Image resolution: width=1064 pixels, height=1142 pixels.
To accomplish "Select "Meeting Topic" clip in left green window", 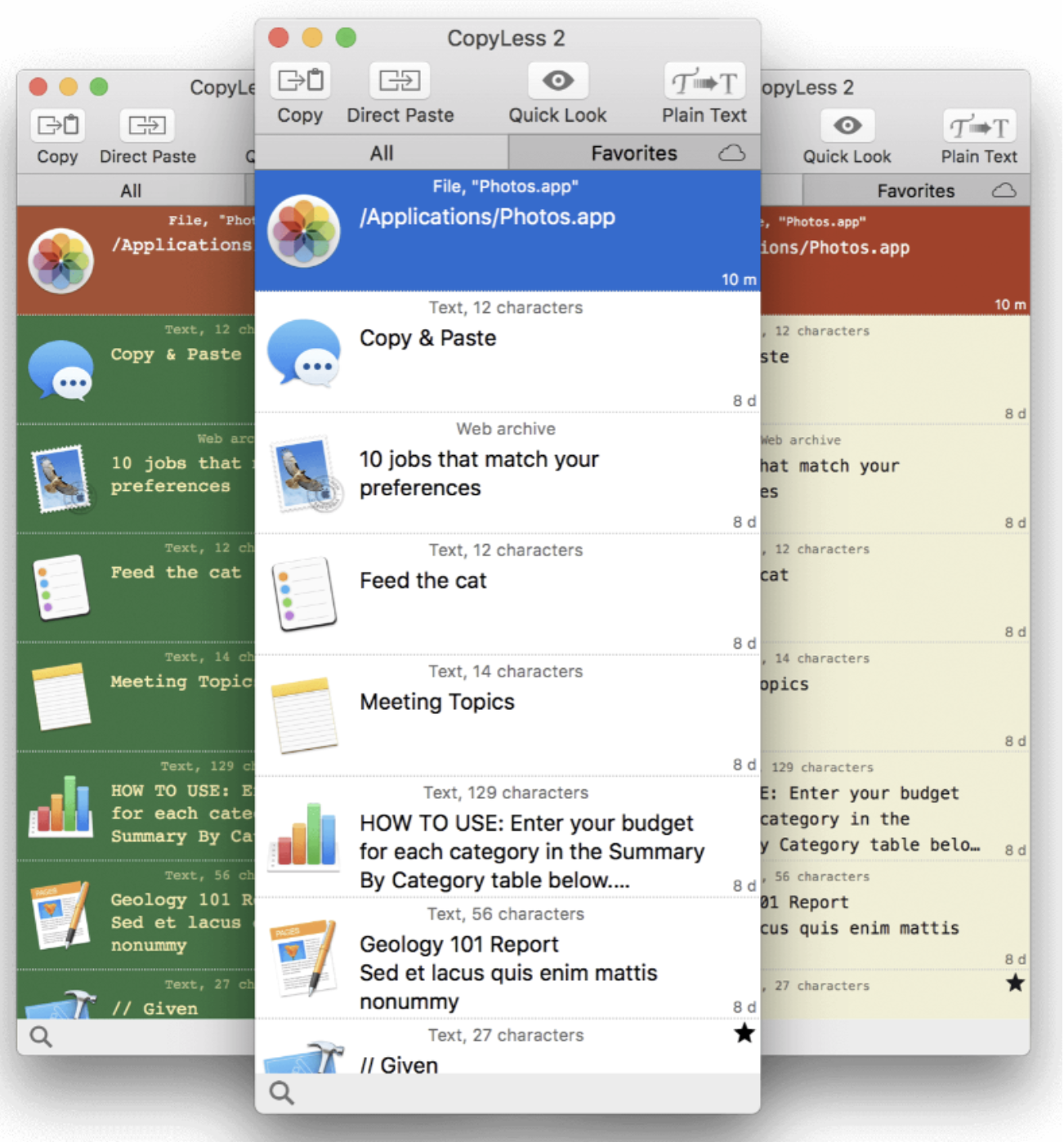I will coord(136,697).
